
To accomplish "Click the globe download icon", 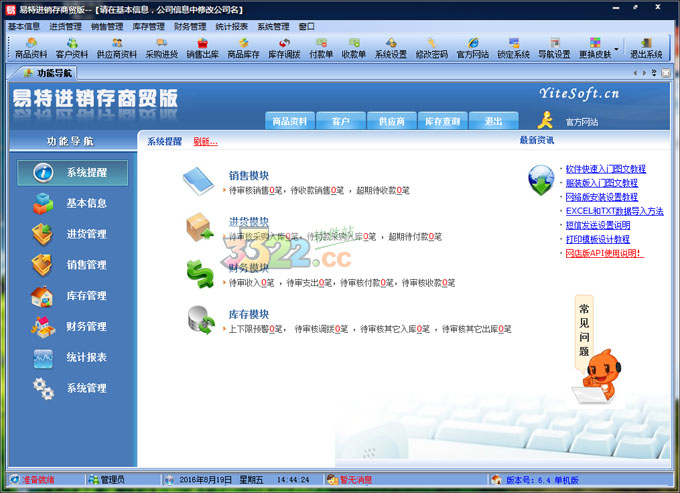I will pyautogui.click(x=541, y=180).
